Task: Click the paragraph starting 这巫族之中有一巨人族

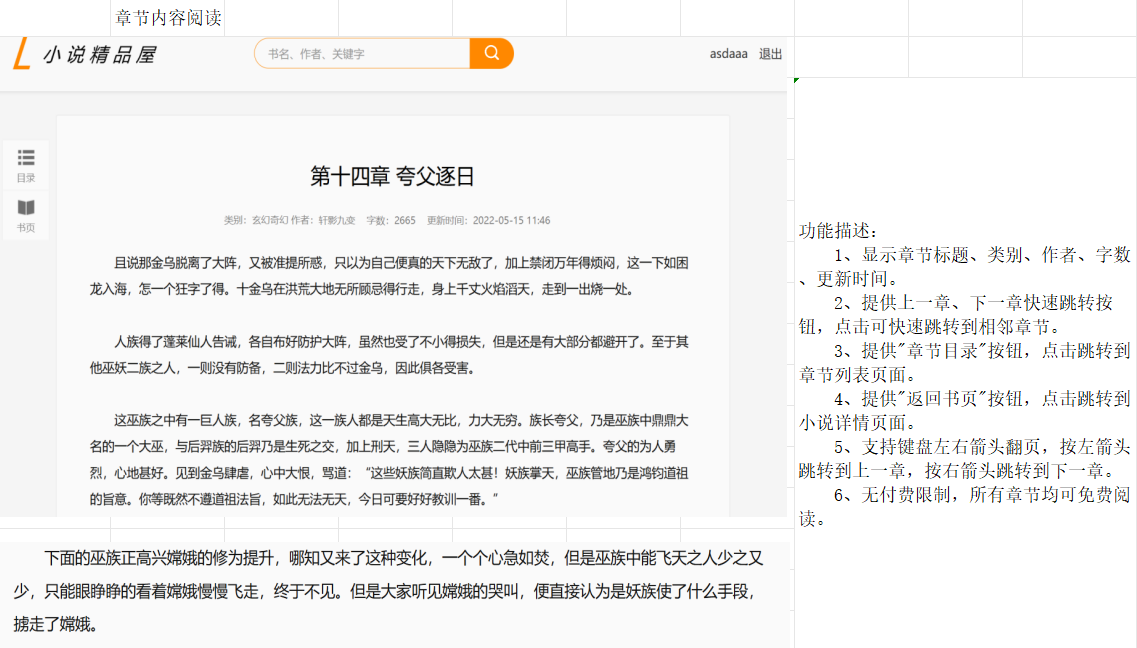Action: (x=389, y=460)
